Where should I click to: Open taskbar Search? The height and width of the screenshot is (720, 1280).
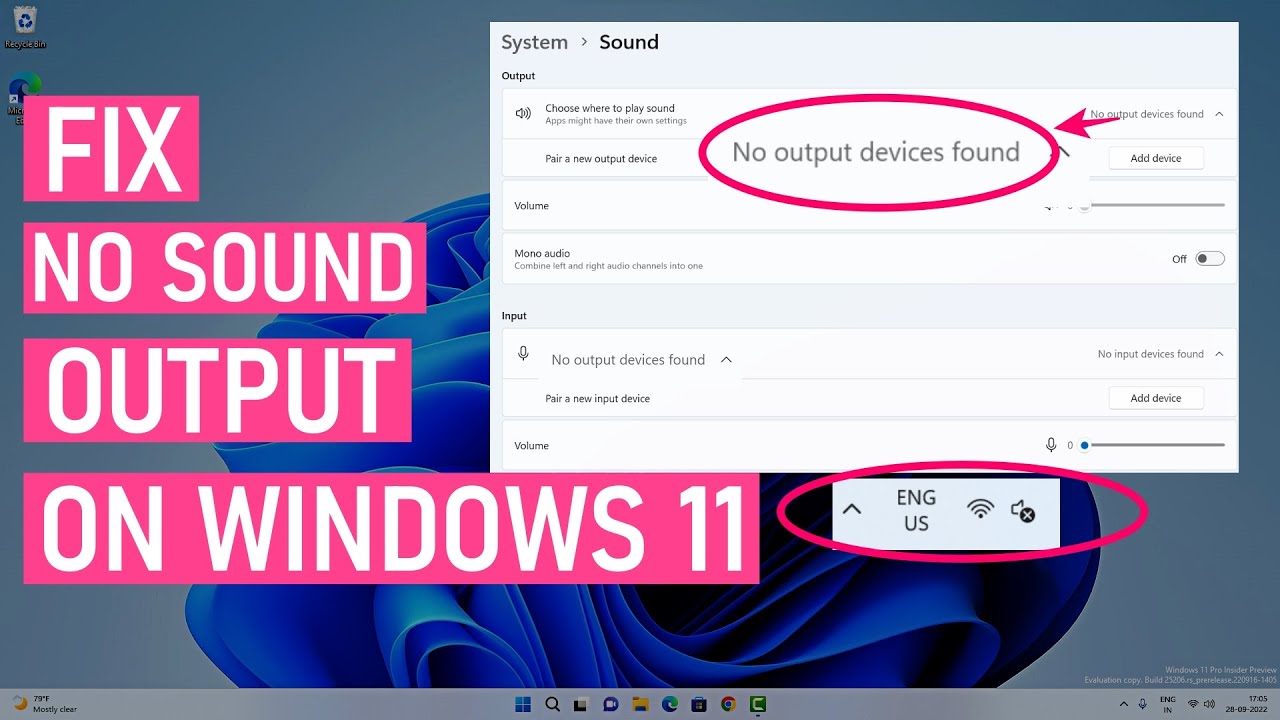click(x=552, y=704)
